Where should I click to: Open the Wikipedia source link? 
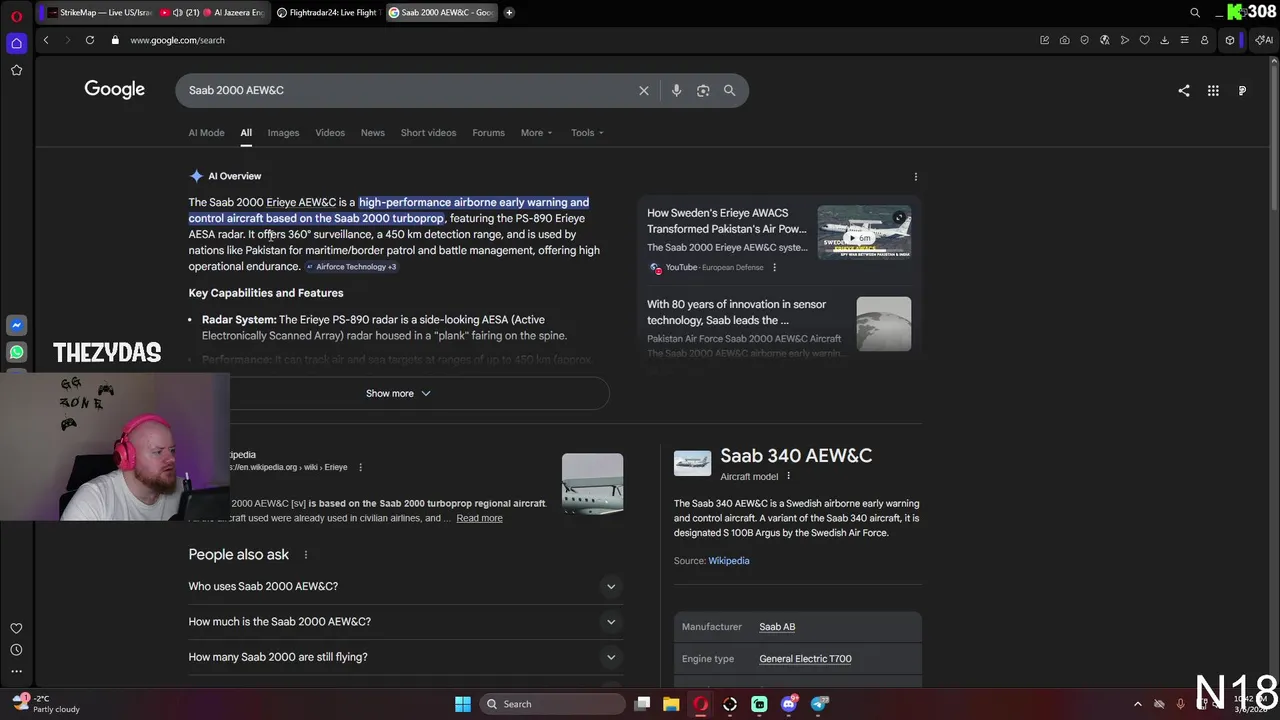point(729,561)
